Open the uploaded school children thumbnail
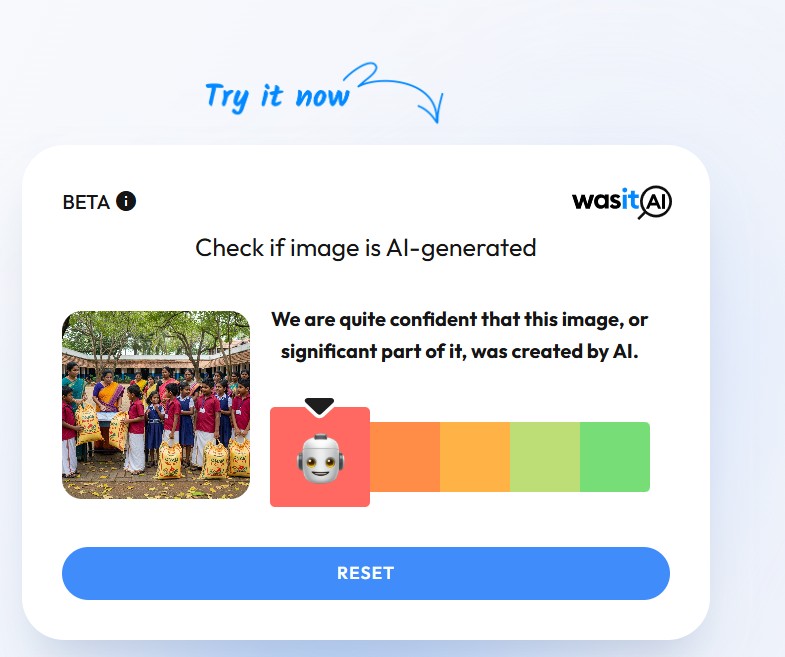 tap(156, 405)
